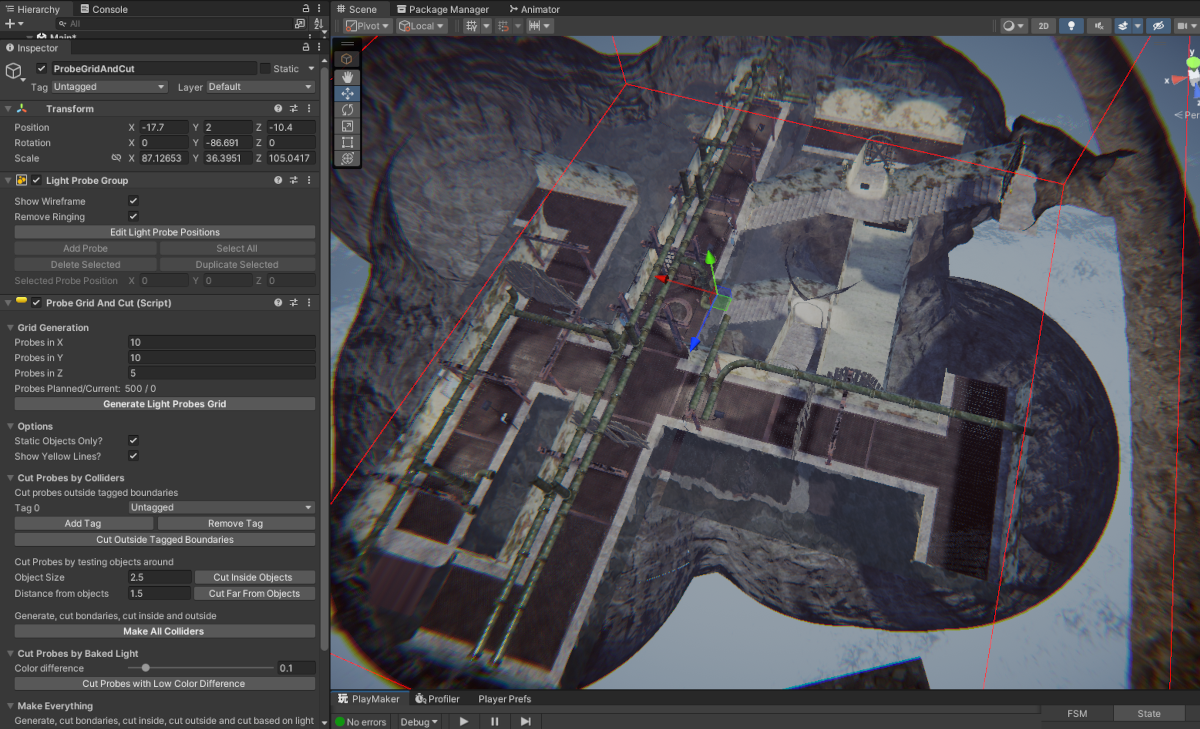The height and width of the screenshot is (729, 1200).
Task: Lock the Hierarchy panel
Action: [x=306, y=9]
